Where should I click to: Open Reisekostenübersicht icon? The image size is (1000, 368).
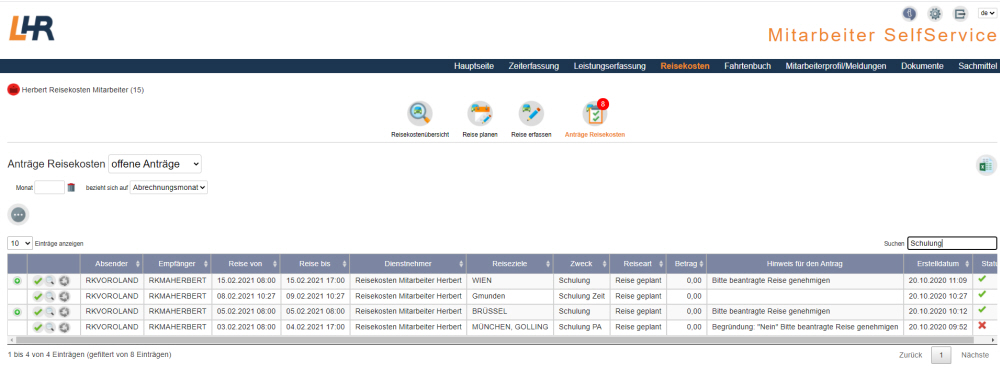[420, 114]
